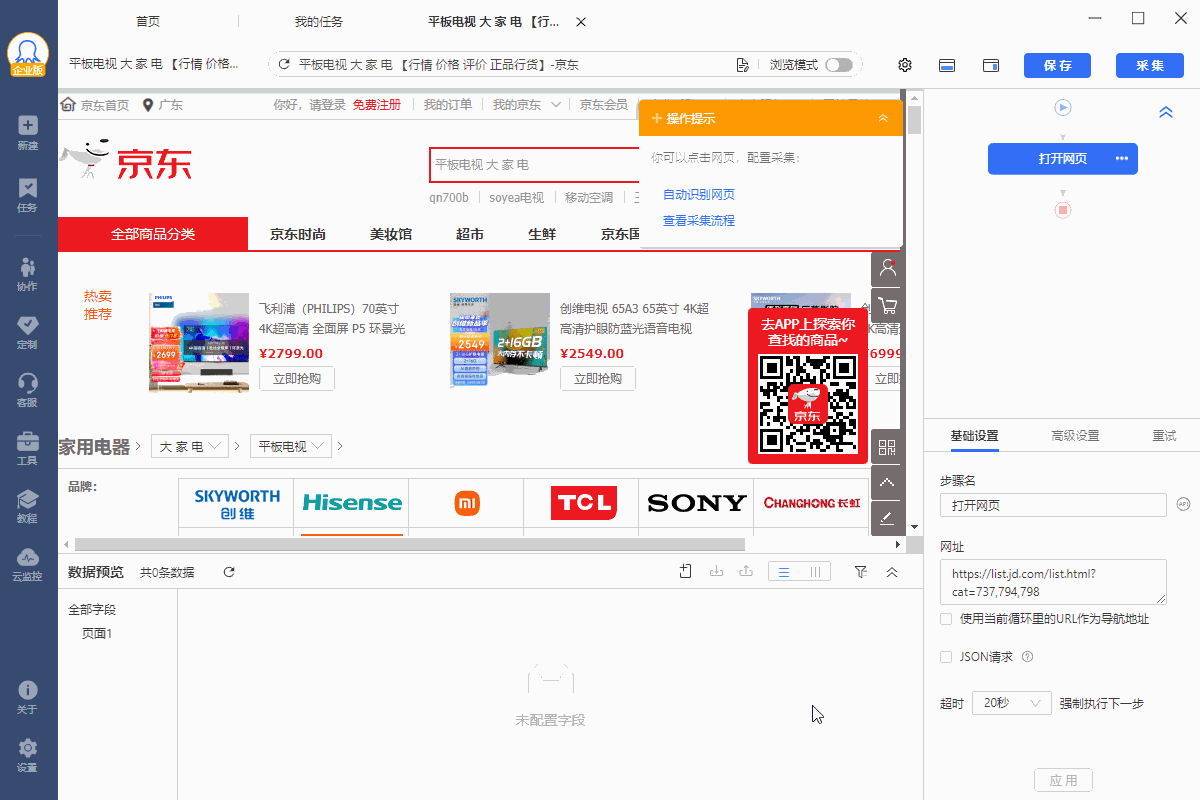
Task: Toggle the 浏览模式 browse mode switch
Action: point(839,65)
